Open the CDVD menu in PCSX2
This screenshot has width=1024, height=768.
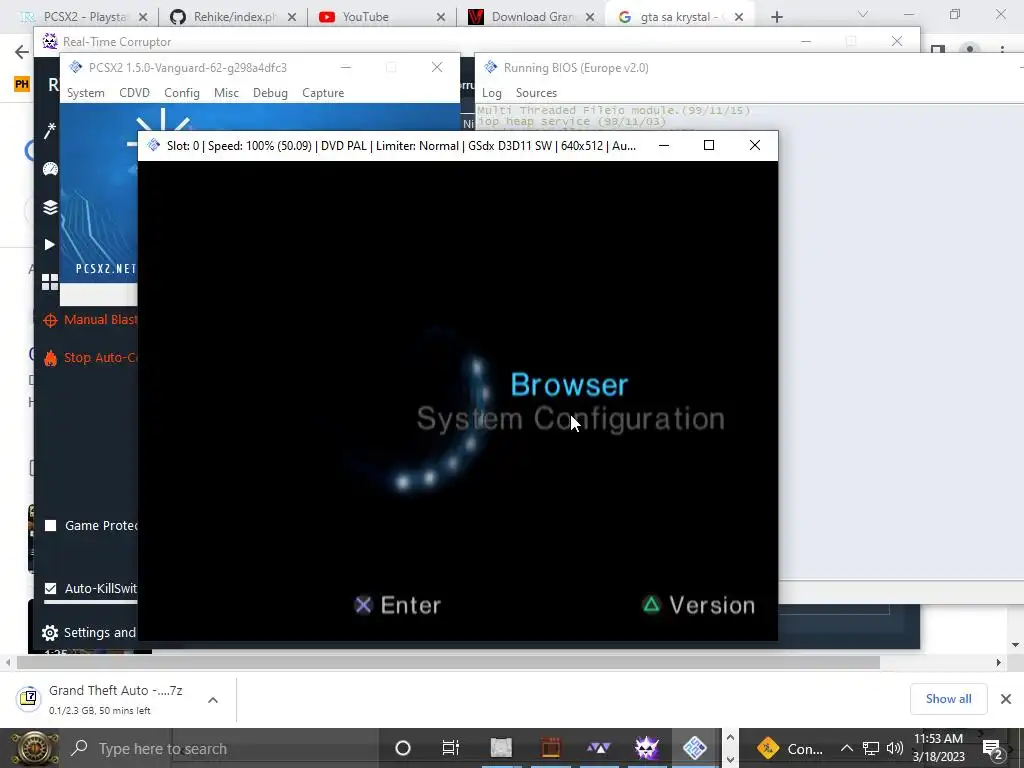click(135, 93)
